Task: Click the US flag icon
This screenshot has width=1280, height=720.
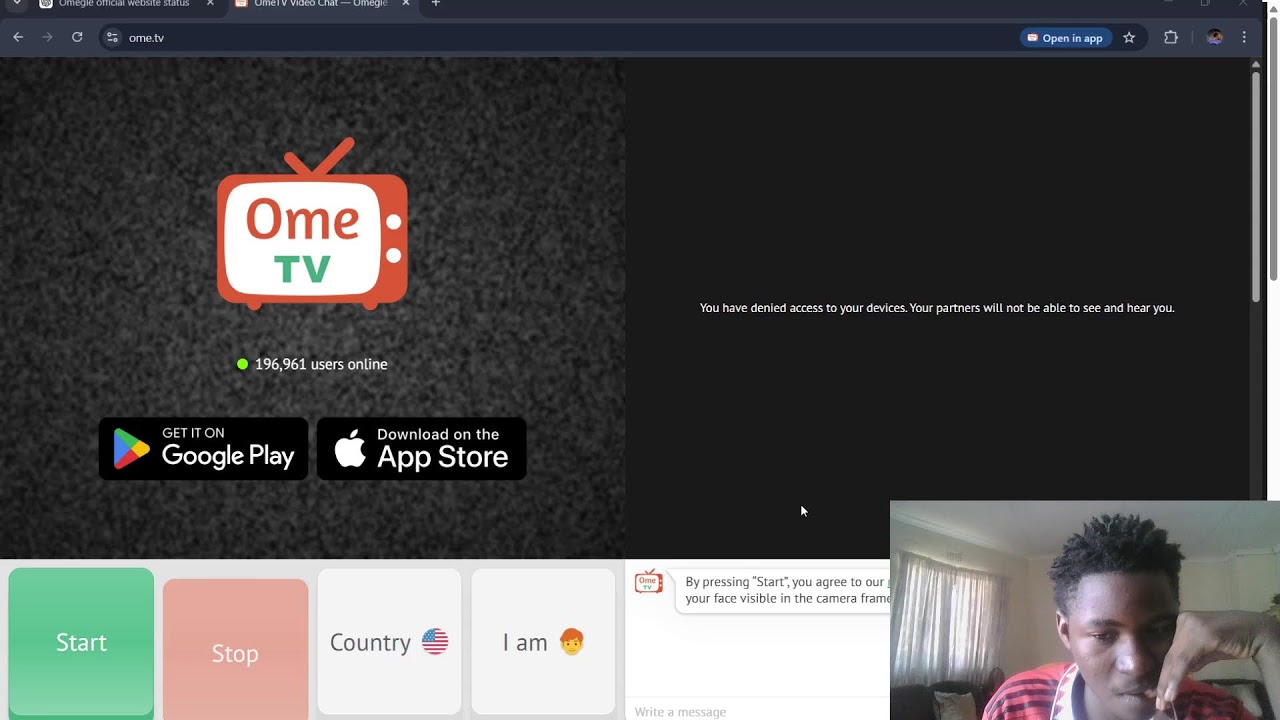Action: pos(435,641)
